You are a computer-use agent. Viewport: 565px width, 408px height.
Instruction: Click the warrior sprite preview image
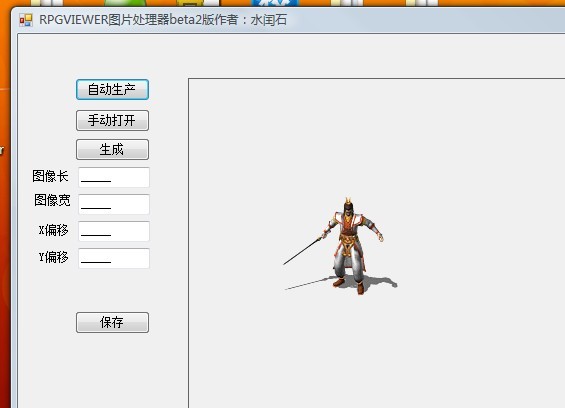pos(341,246)
